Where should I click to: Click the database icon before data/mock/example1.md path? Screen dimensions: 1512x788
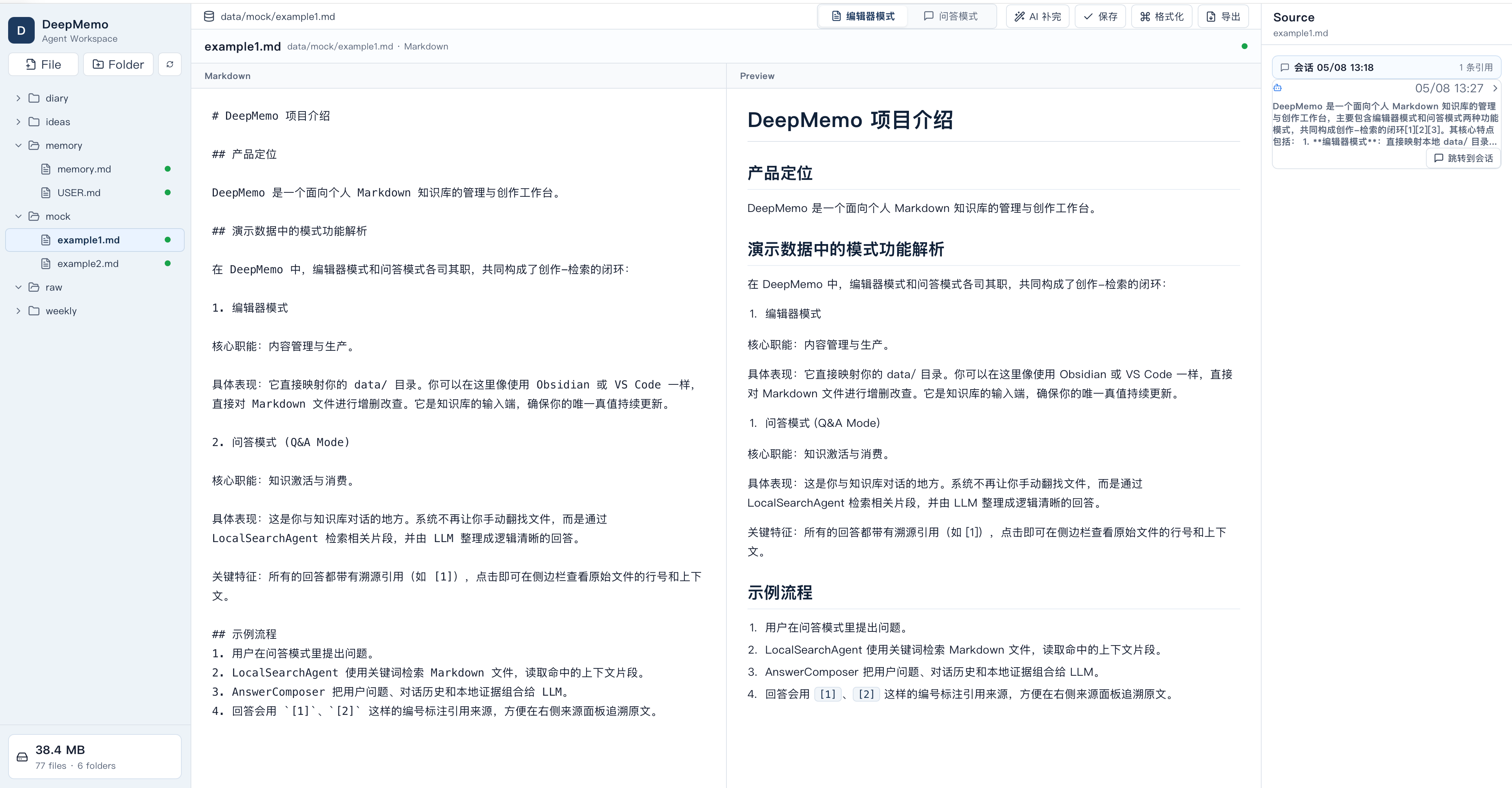pyautogui.click(x=209, y=16)
